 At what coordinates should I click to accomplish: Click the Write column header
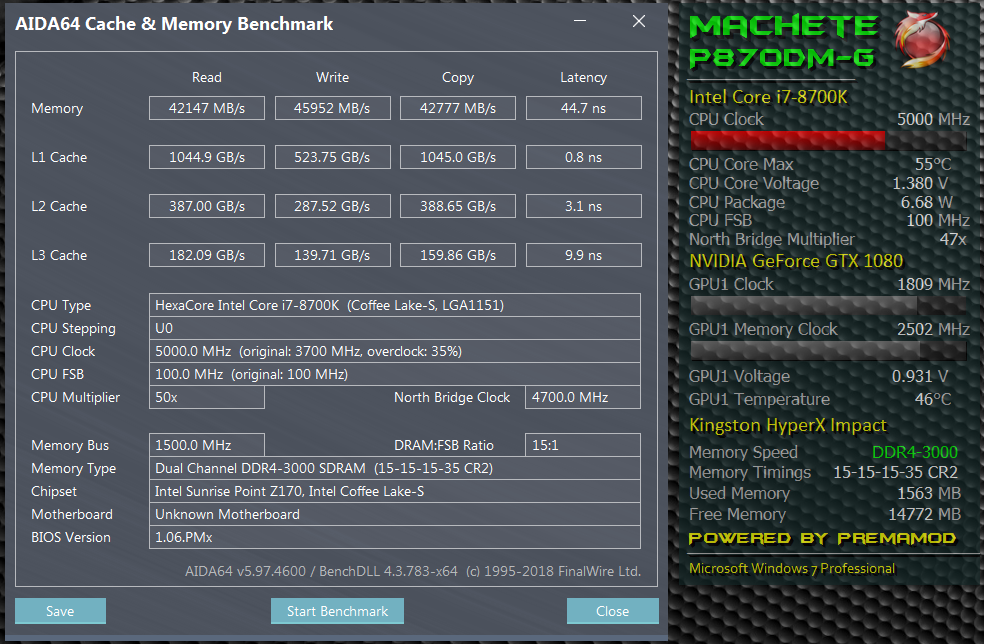coord(333,77)
